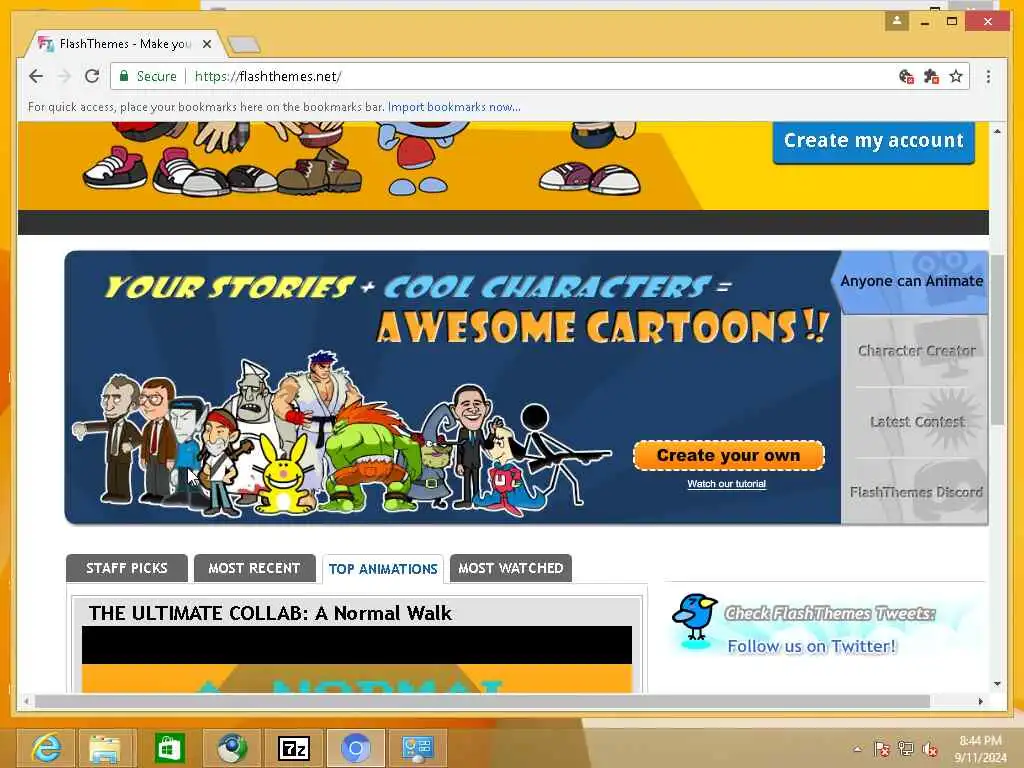Image resolution: width=1024 pixels, height=768 pixels.
Task: Click the orange Create your own button
Action: point(728,455)
